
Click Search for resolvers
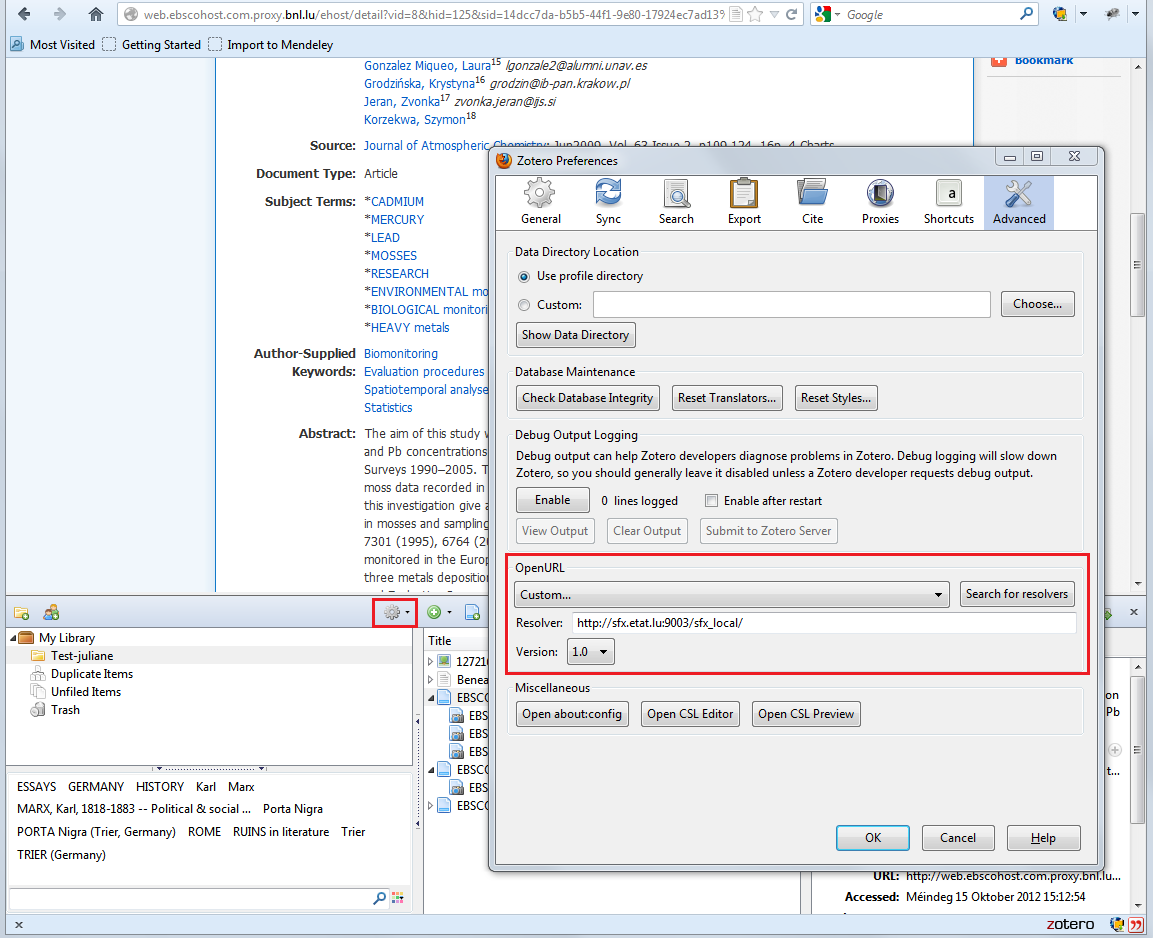tap(1017, 594)
